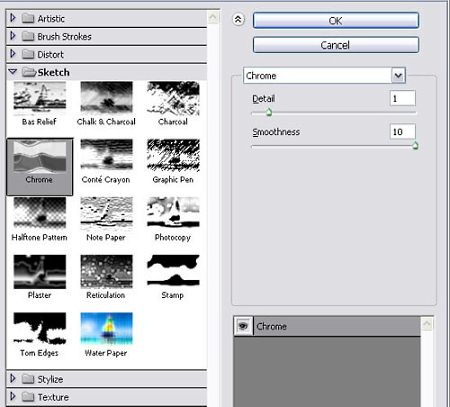
Task: Select the Graphic Pen filter thumbnail
Action: [x=173, y=155]
